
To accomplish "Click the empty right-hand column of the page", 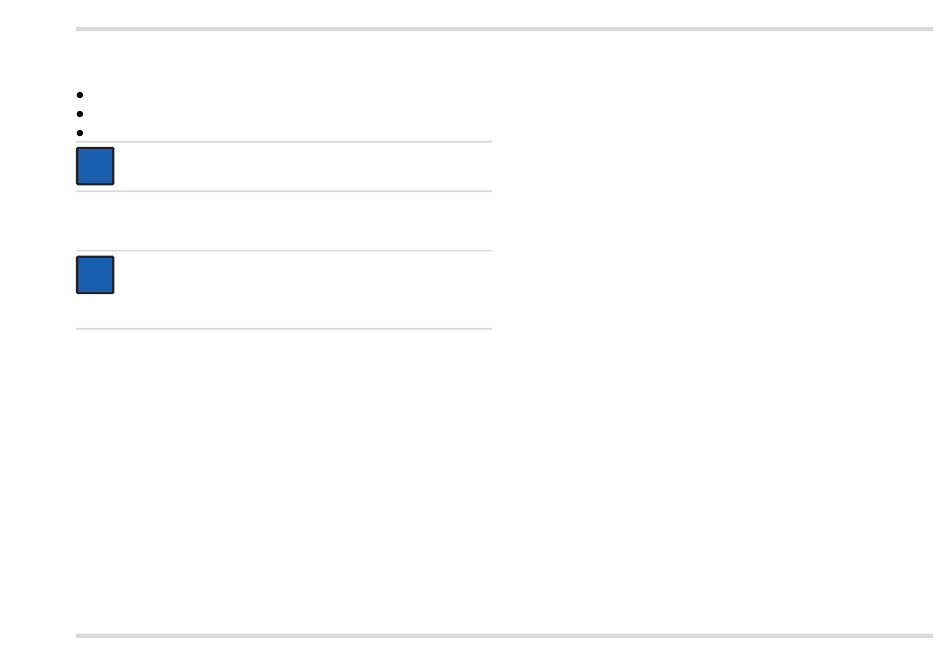I will pos(713,332).
